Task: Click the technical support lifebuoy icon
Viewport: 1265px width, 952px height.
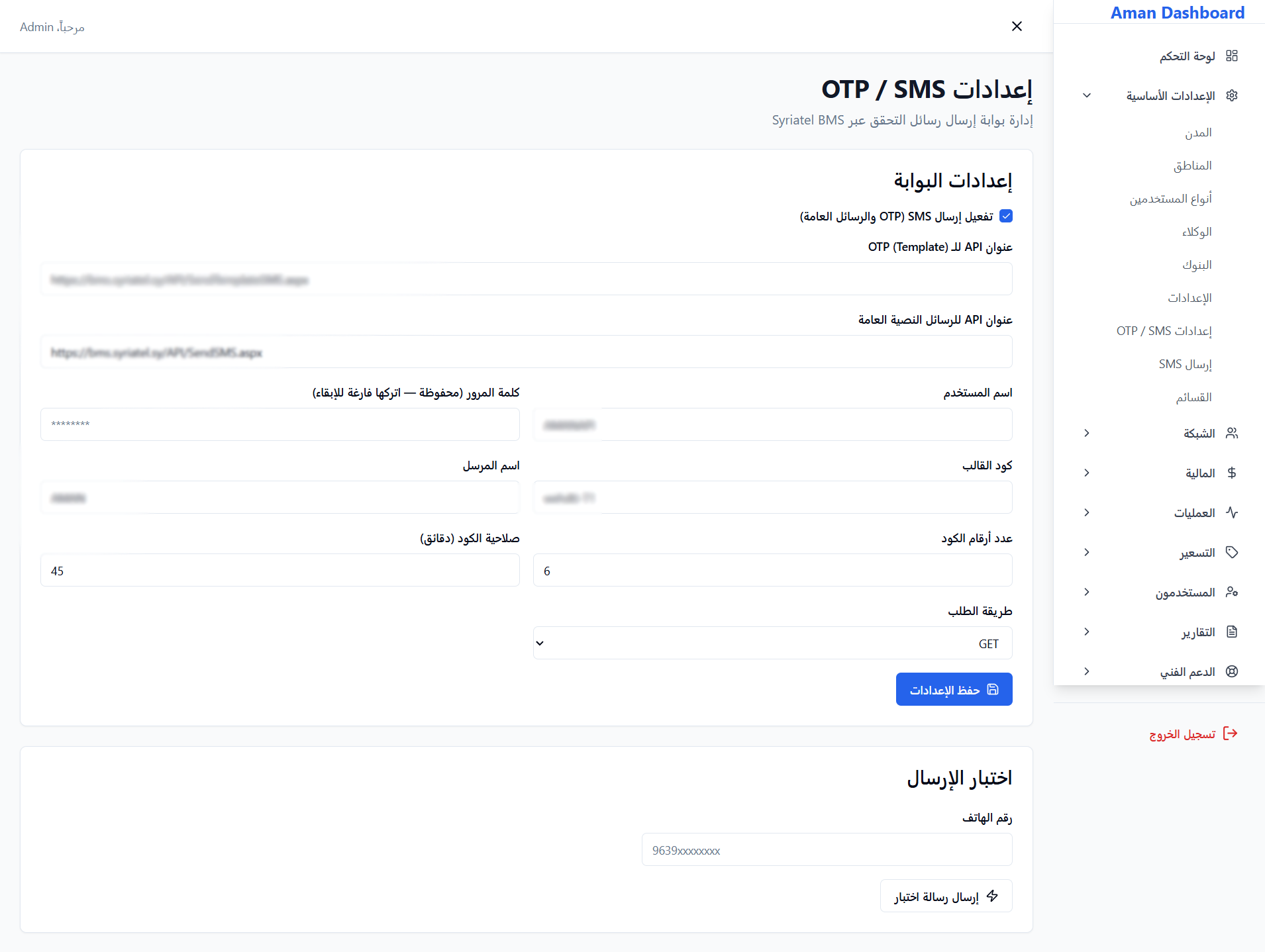Action: 1232,671
